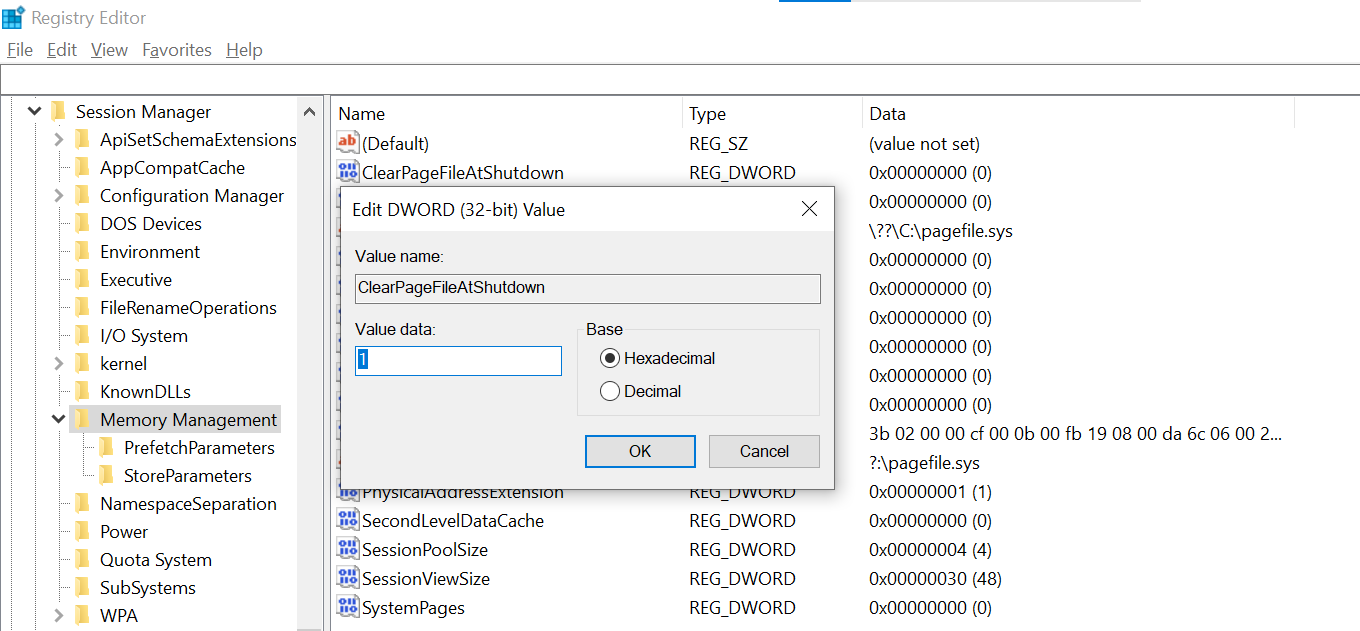Screen dimensions: 1360x631
Task: Select the StoreParameters key in tree
Action: [187, 475]
